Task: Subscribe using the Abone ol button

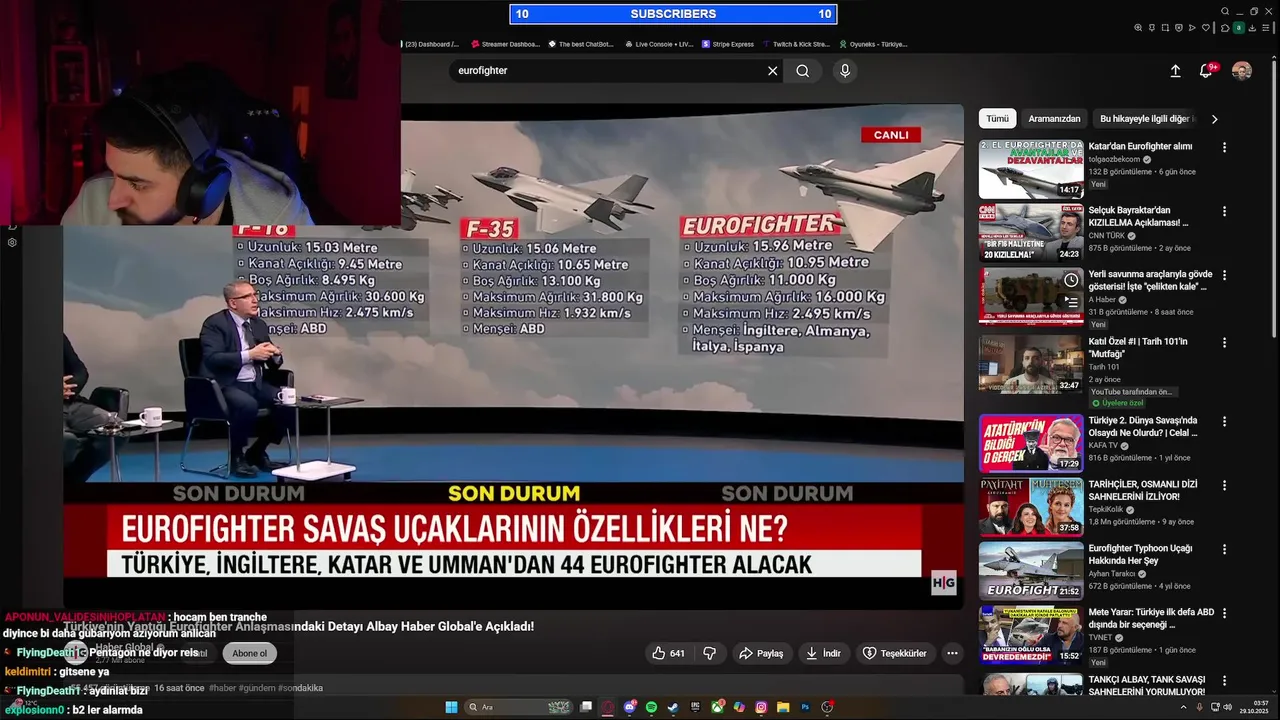Action: (250, 653)
